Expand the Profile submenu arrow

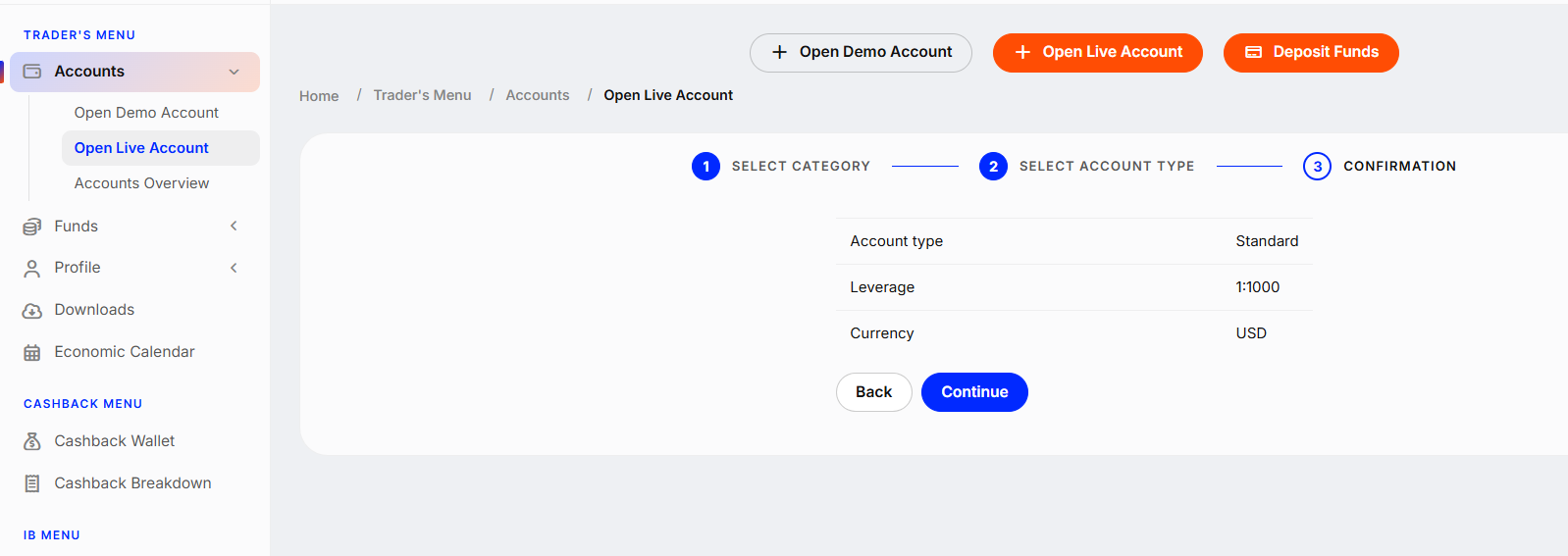point(234,268)
